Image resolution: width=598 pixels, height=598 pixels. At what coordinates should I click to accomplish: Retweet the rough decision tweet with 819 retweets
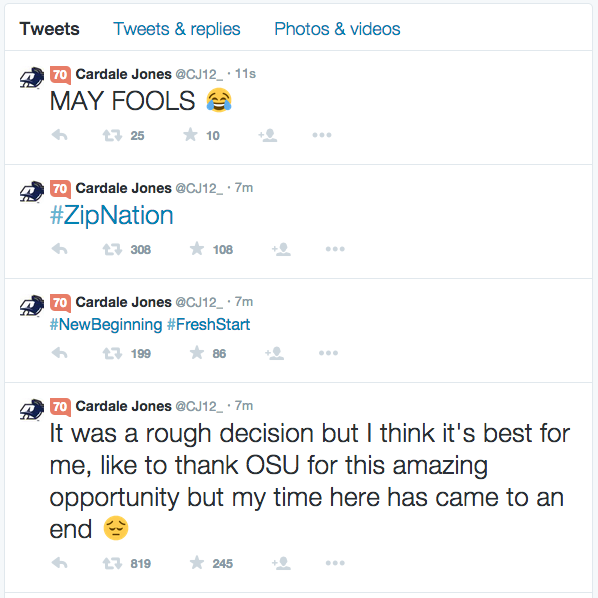pos(112,563)
